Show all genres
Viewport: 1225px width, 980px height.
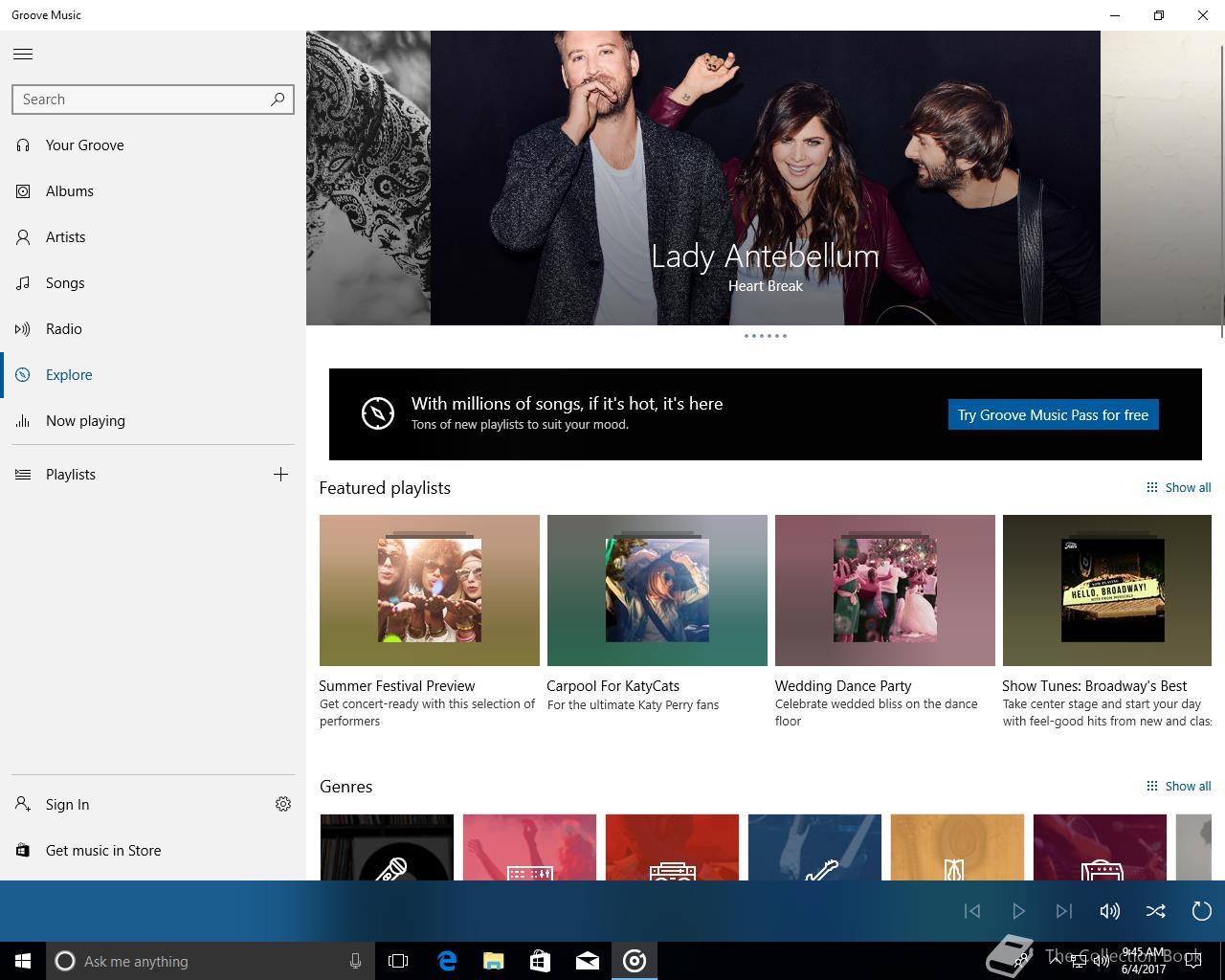[x=1179, y=786]
